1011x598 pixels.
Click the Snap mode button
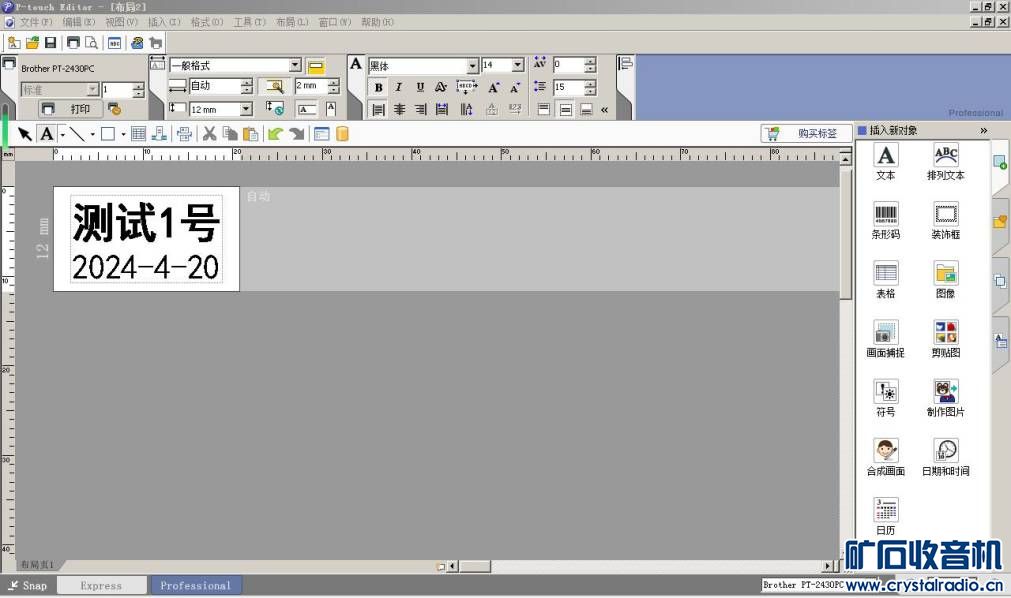point(28,586)
